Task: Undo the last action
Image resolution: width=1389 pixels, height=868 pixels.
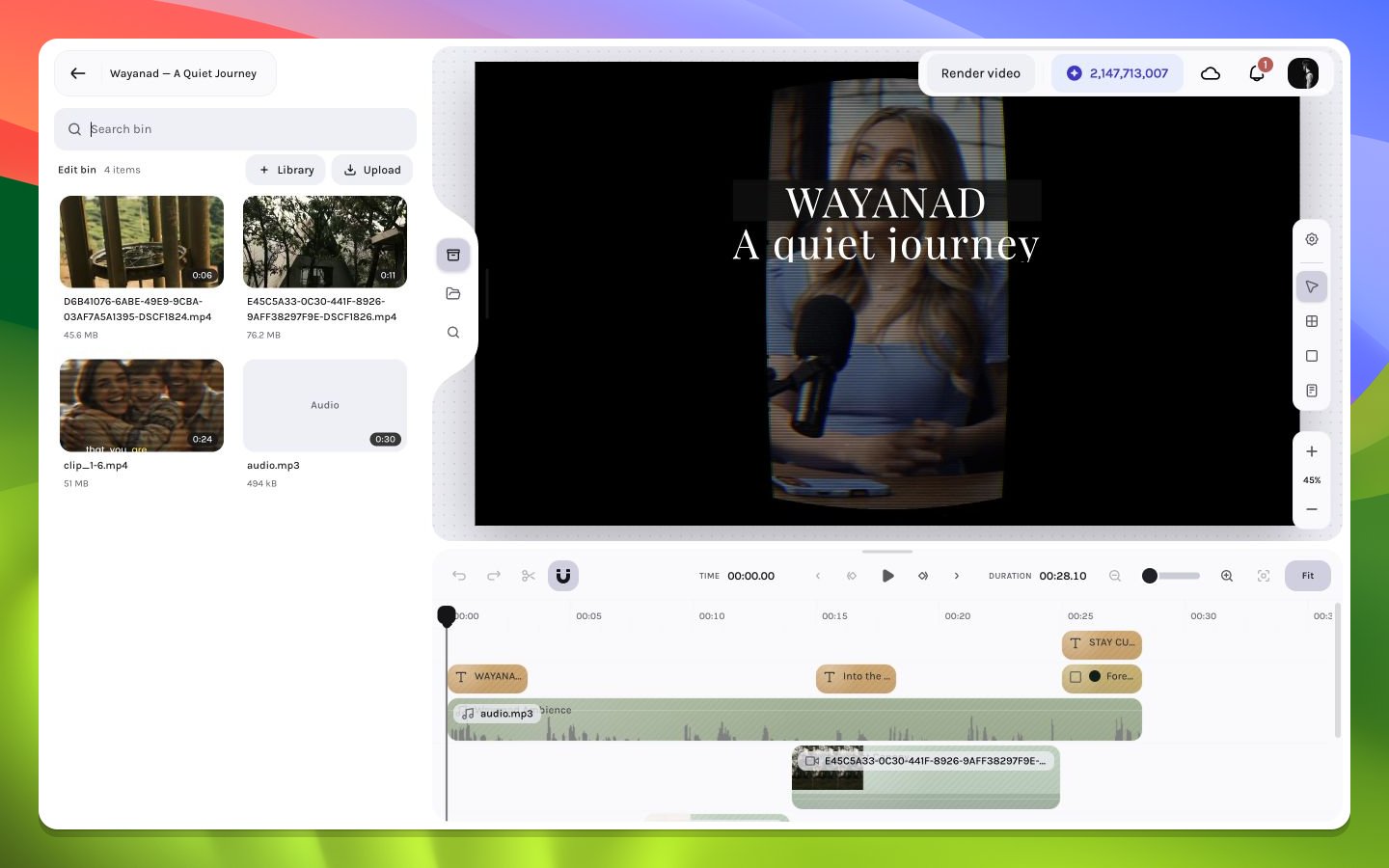Action: tap(459, 576)
